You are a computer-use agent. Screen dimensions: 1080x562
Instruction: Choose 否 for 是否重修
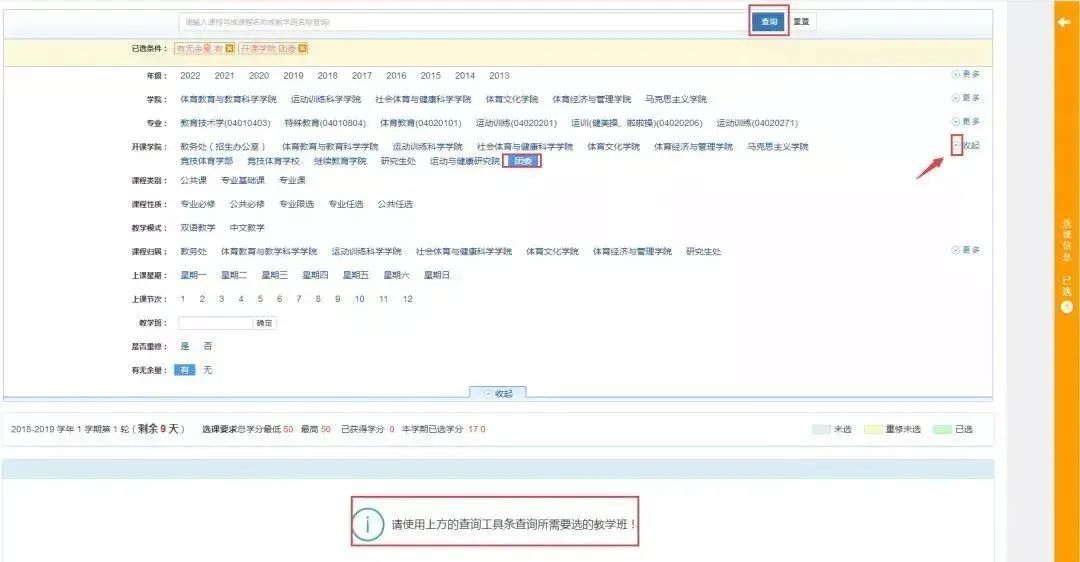tap(208, 346)
